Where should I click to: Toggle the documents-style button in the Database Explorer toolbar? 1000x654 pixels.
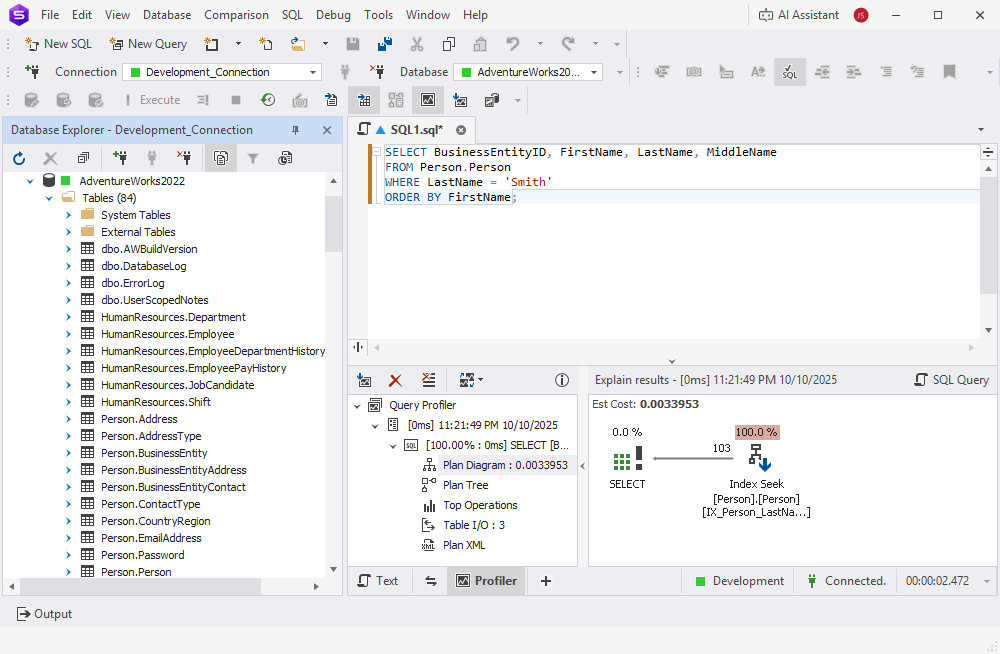point(221,158)
